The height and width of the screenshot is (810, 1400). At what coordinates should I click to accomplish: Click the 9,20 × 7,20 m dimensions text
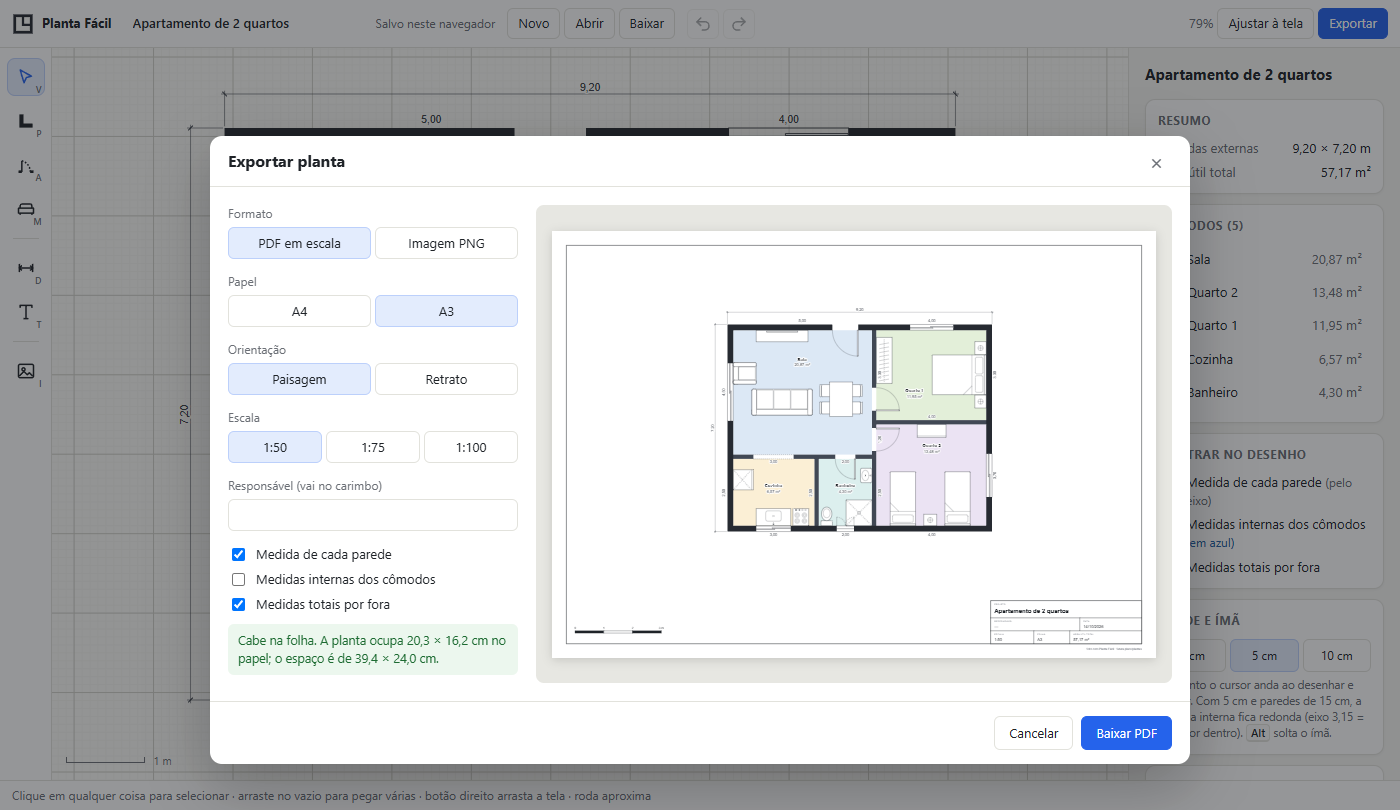coord(1331,148)
